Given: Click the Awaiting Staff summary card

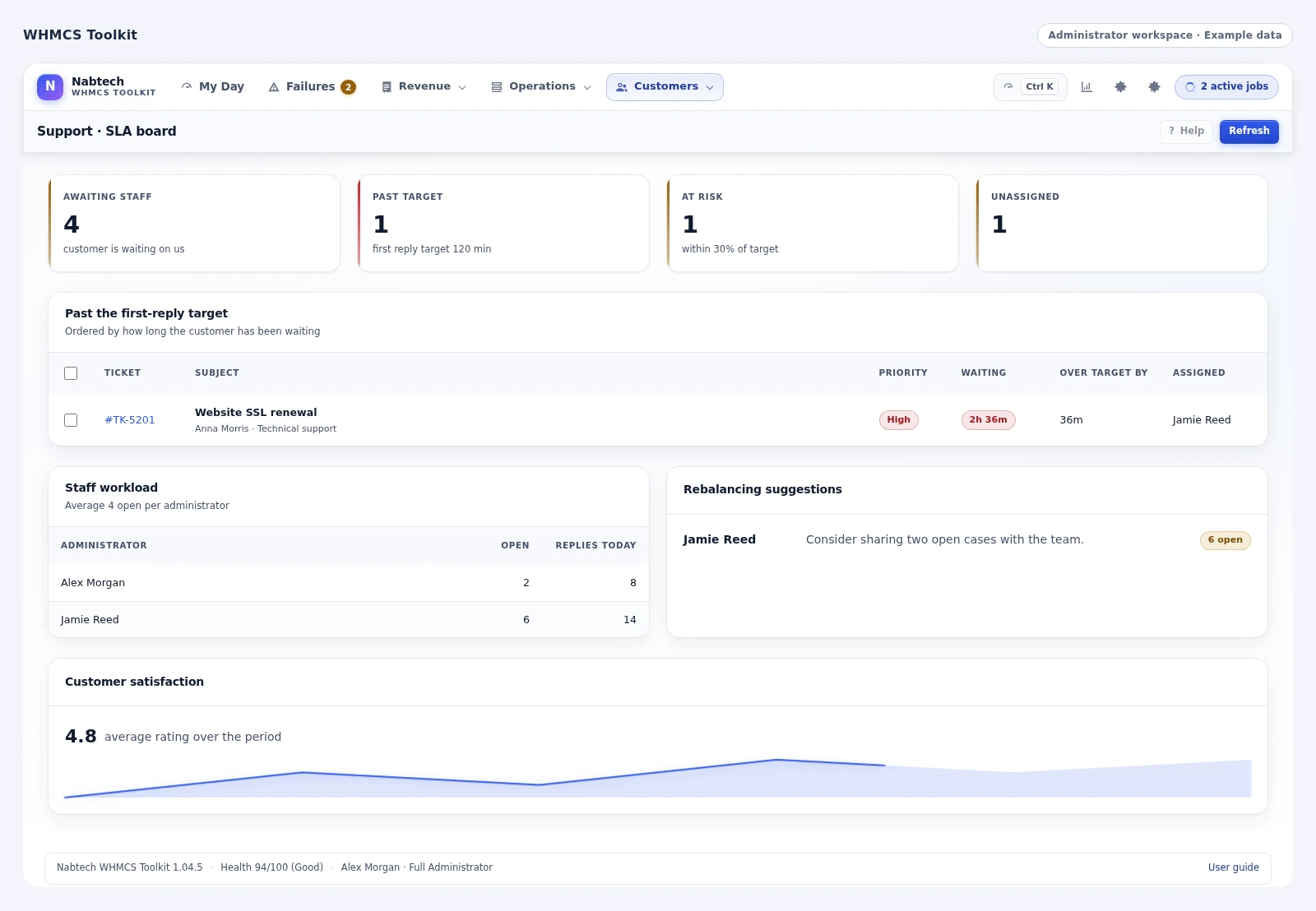Looking at the screenshot, I should (x=194, y=224).
